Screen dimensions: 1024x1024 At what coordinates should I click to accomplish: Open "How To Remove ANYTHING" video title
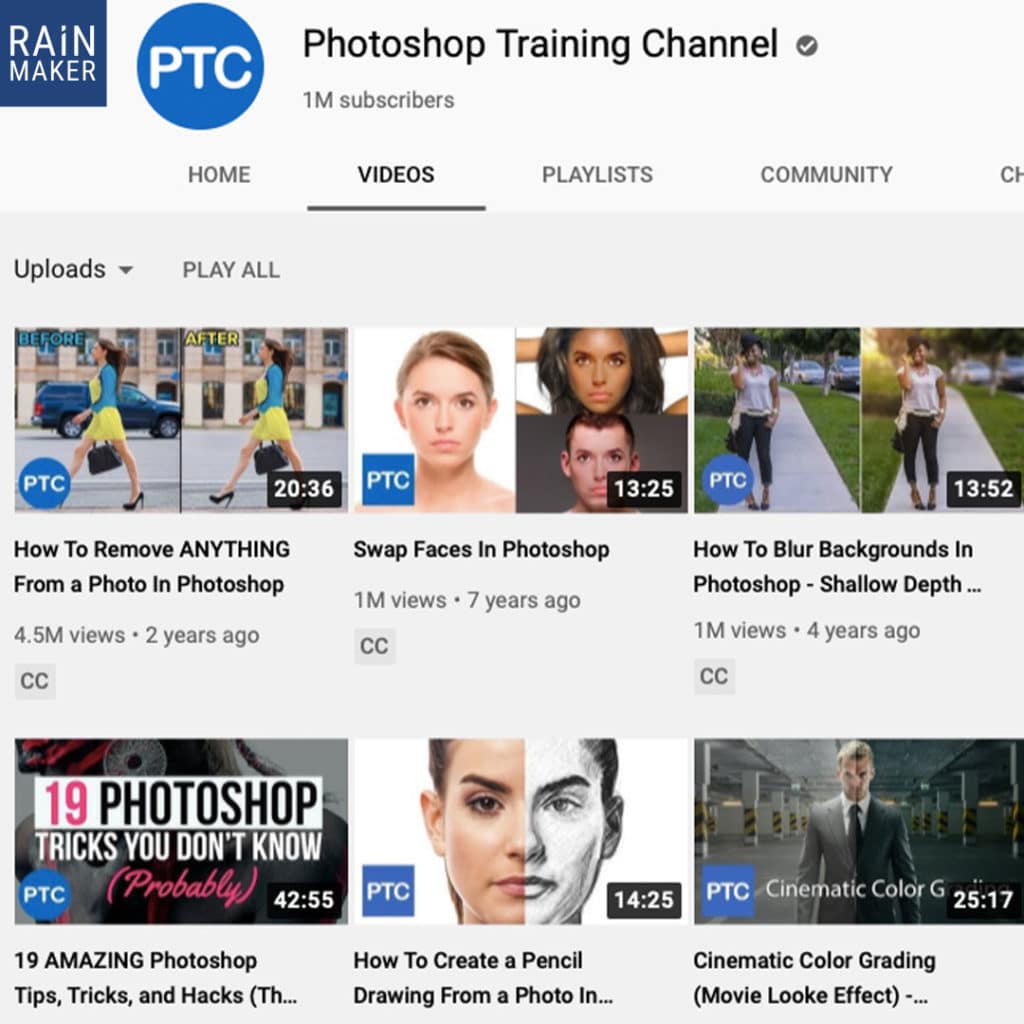coord(151,566)
